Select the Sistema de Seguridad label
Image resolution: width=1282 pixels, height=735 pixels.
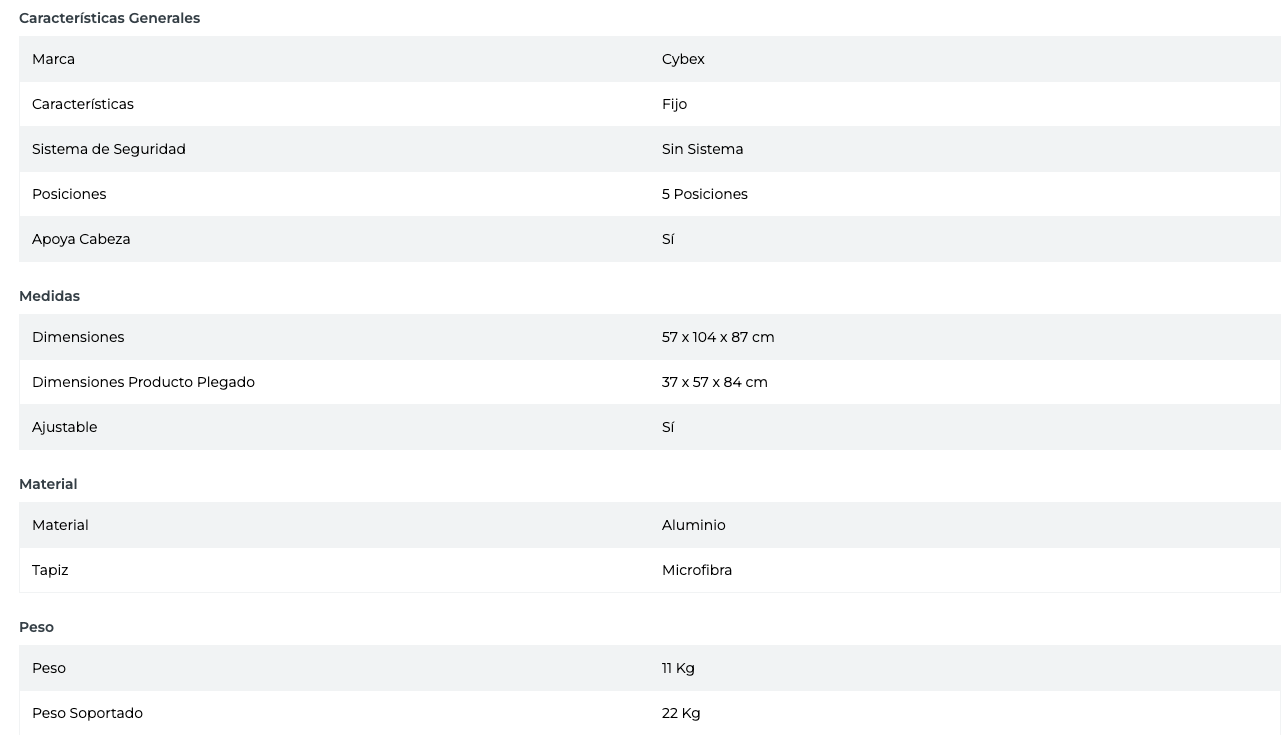(108, 149)
